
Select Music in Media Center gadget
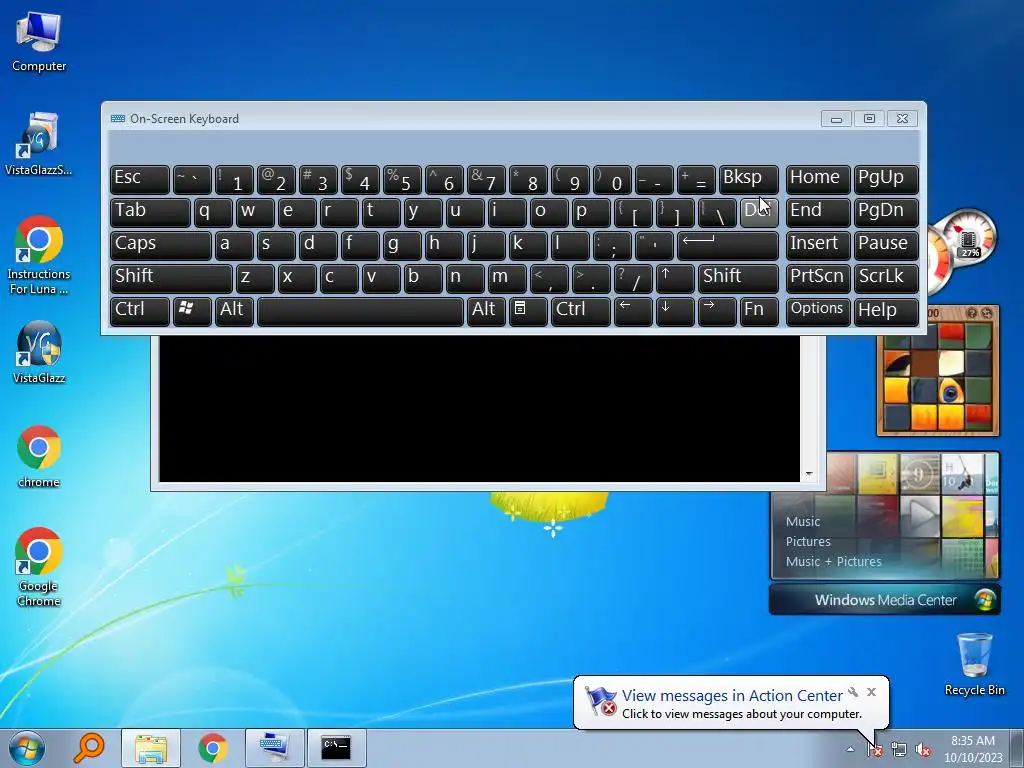803,521
